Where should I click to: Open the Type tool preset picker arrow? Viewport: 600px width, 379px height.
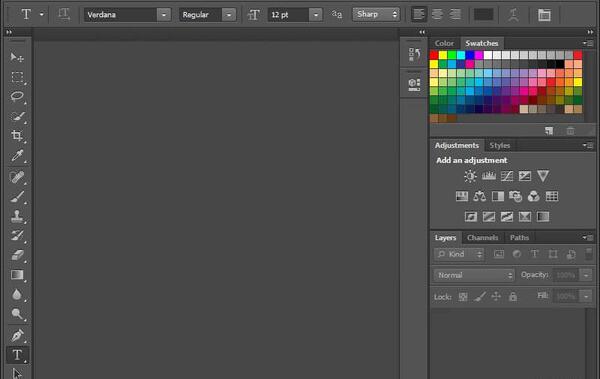pyautogui.click(x=41, y=15)
